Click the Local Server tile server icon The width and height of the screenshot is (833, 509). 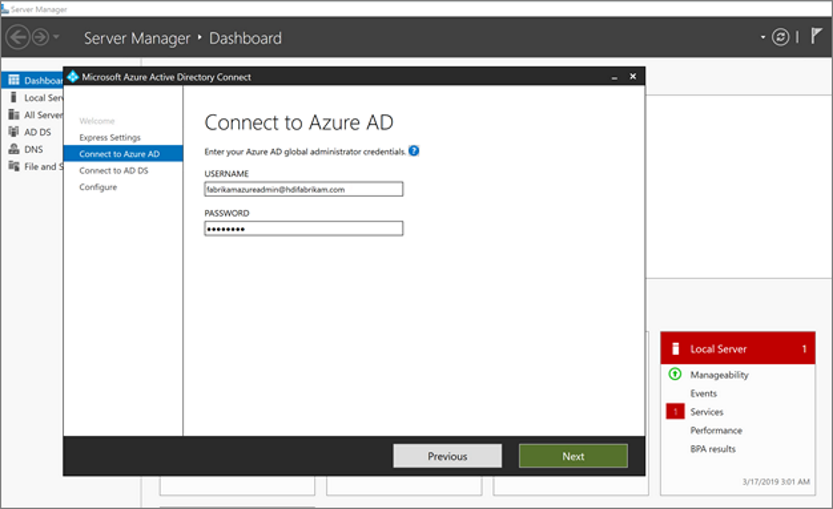pos(675,349)
